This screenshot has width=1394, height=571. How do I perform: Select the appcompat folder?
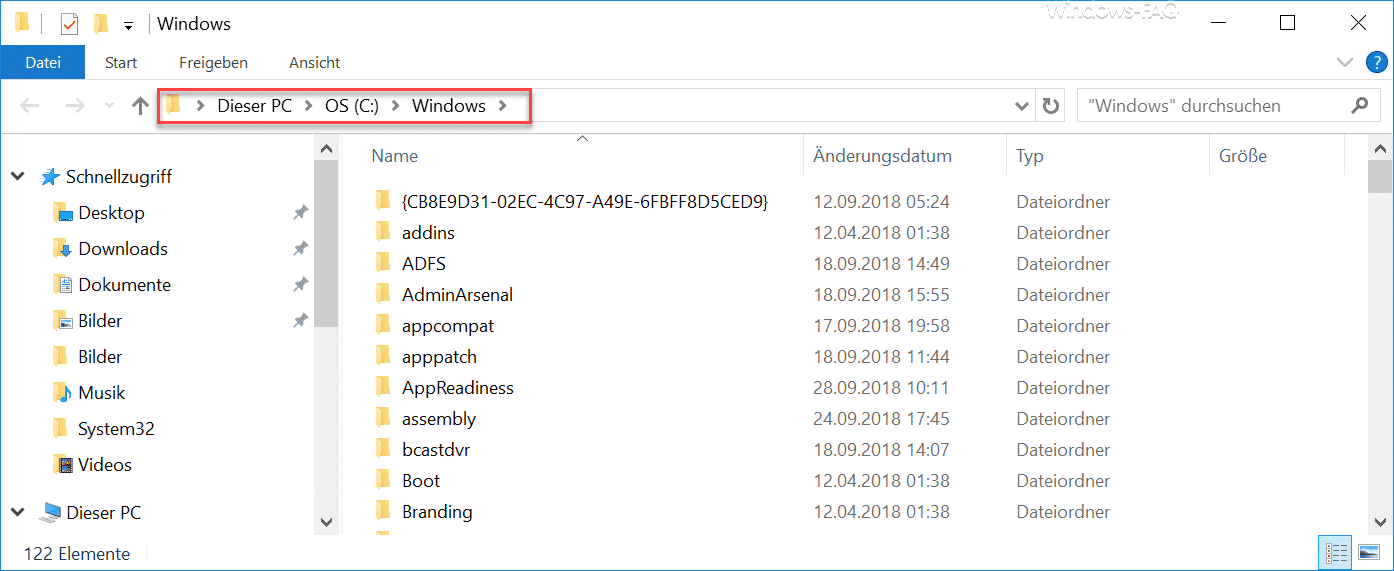(448, 326)
